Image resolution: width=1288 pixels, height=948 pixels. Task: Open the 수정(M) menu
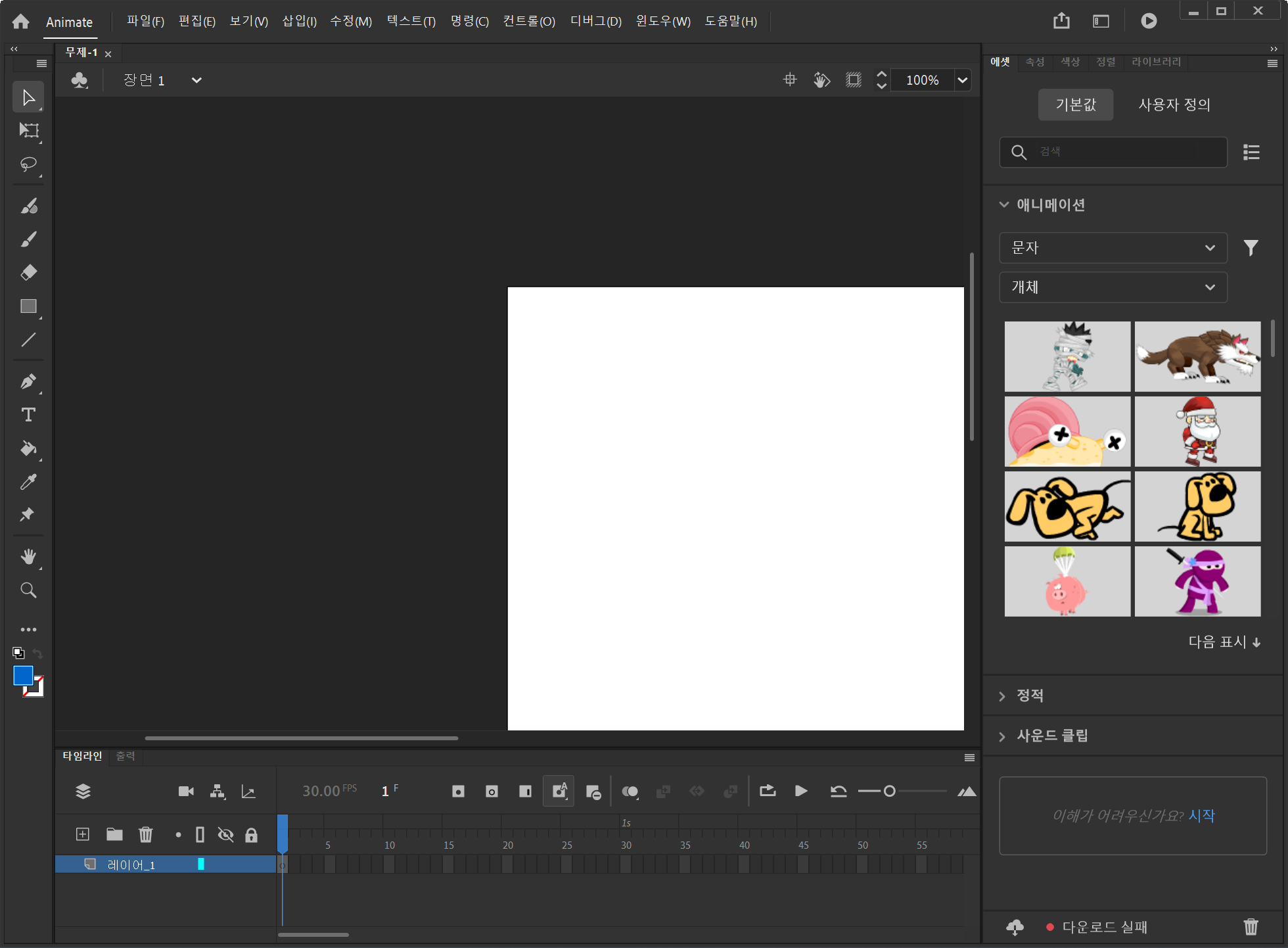point(350,21)
